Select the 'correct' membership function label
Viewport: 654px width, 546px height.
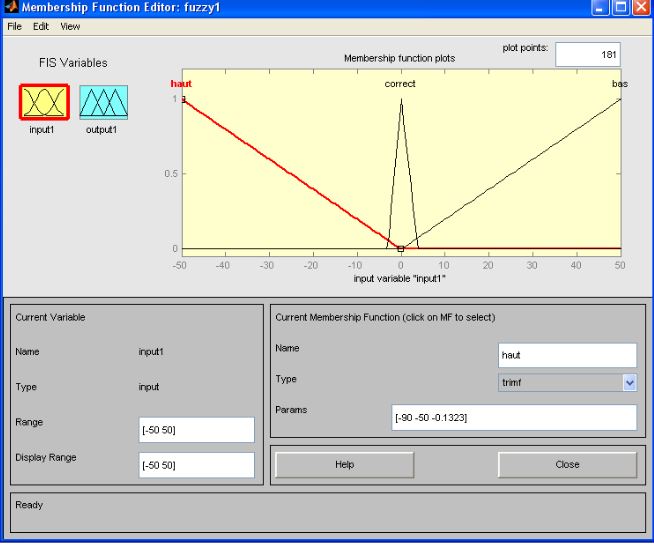(400, 84)
